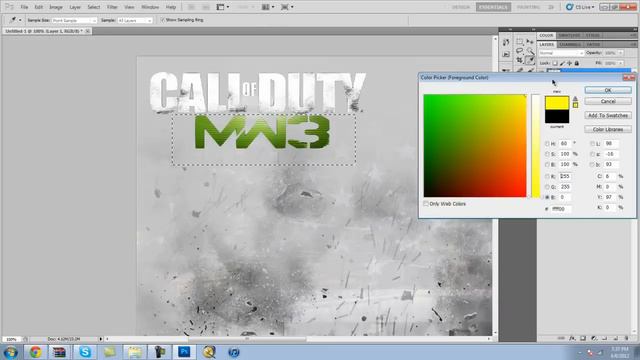The height and width of the screenshot is (360, 640).
Task: Open Color Libraries
Action: coord(608,129)
